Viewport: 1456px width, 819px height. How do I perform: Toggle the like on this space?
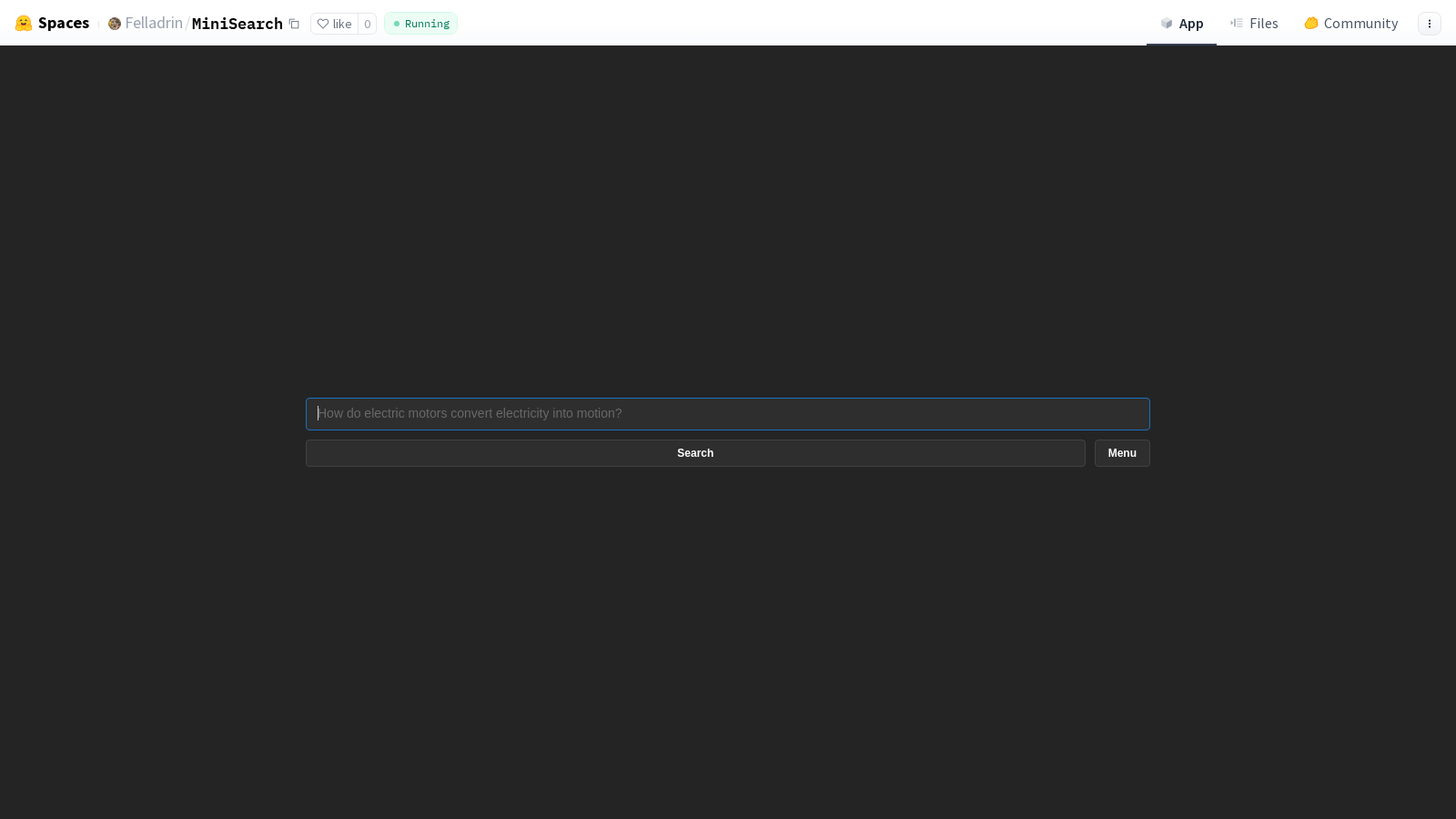[x=335, y=24]
